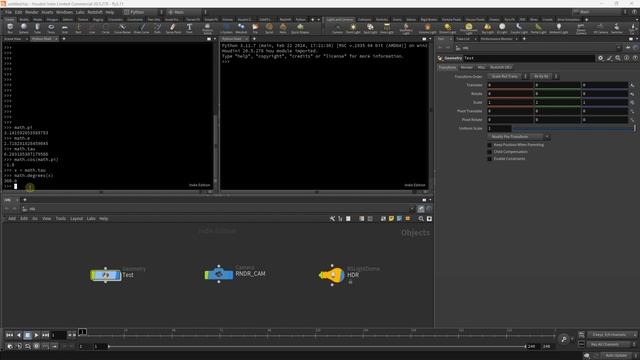Jump to last frame button

(x=45, y=335)
